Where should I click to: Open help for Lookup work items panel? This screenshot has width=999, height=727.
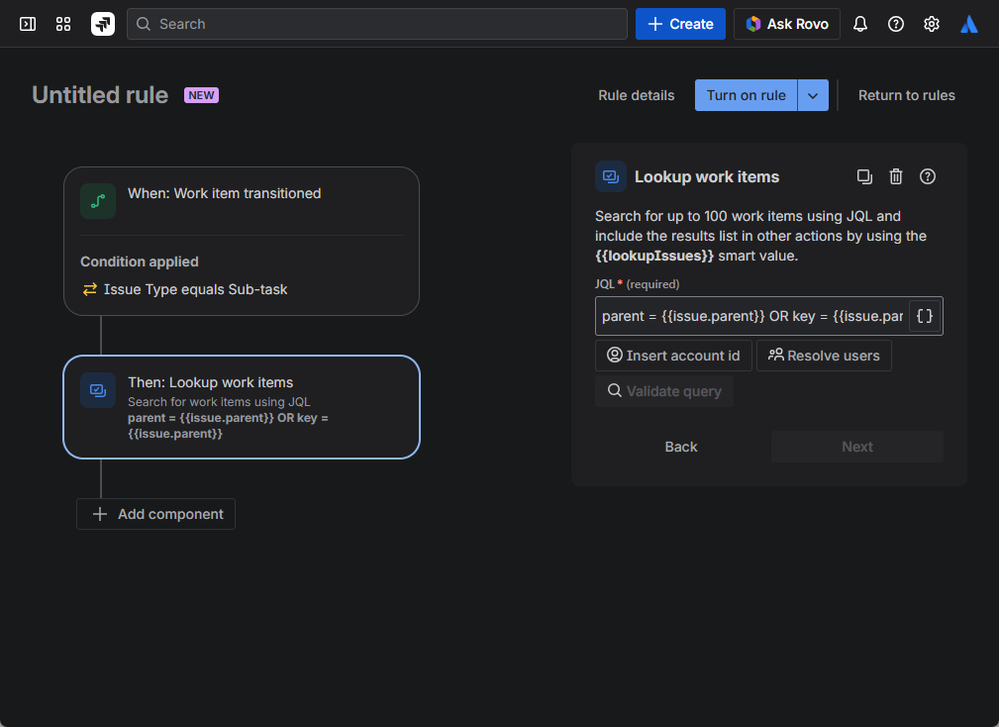coord(928,176)
